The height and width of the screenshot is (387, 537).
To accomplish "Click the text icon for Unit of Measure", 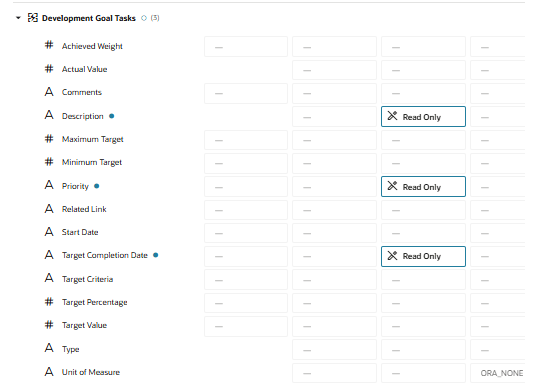I will (x=49, y=372).
